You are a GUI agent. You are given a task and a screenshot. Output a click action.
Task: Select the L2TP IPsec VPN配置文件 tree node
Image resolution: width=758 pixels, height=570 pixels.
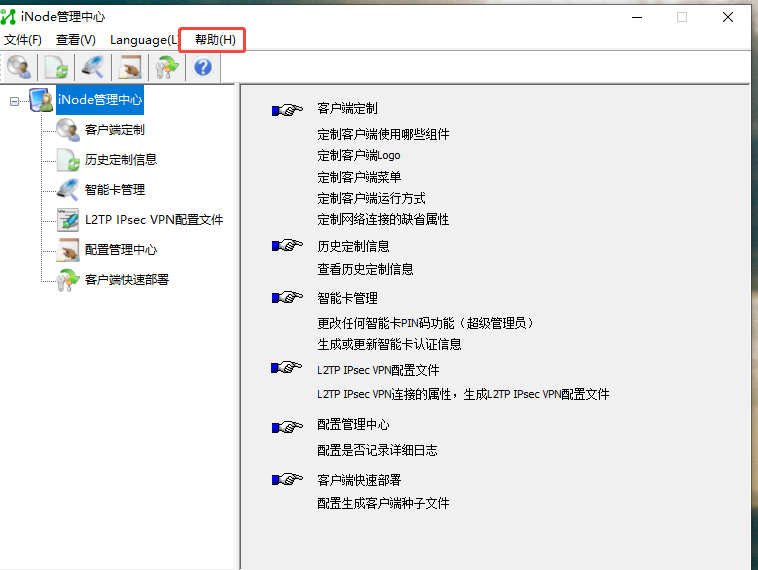[153, 220]
